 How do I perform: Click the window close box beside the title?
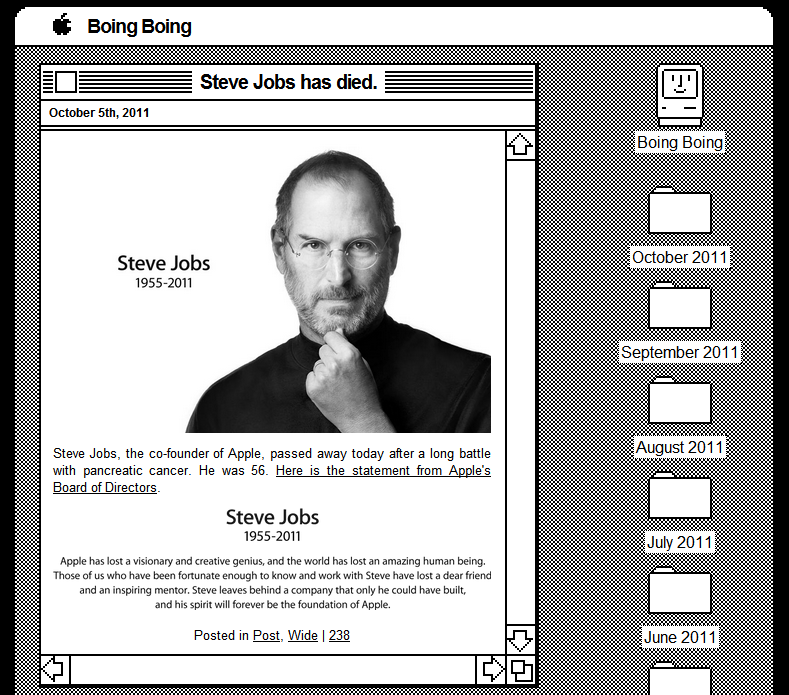(x=66, y=82)
